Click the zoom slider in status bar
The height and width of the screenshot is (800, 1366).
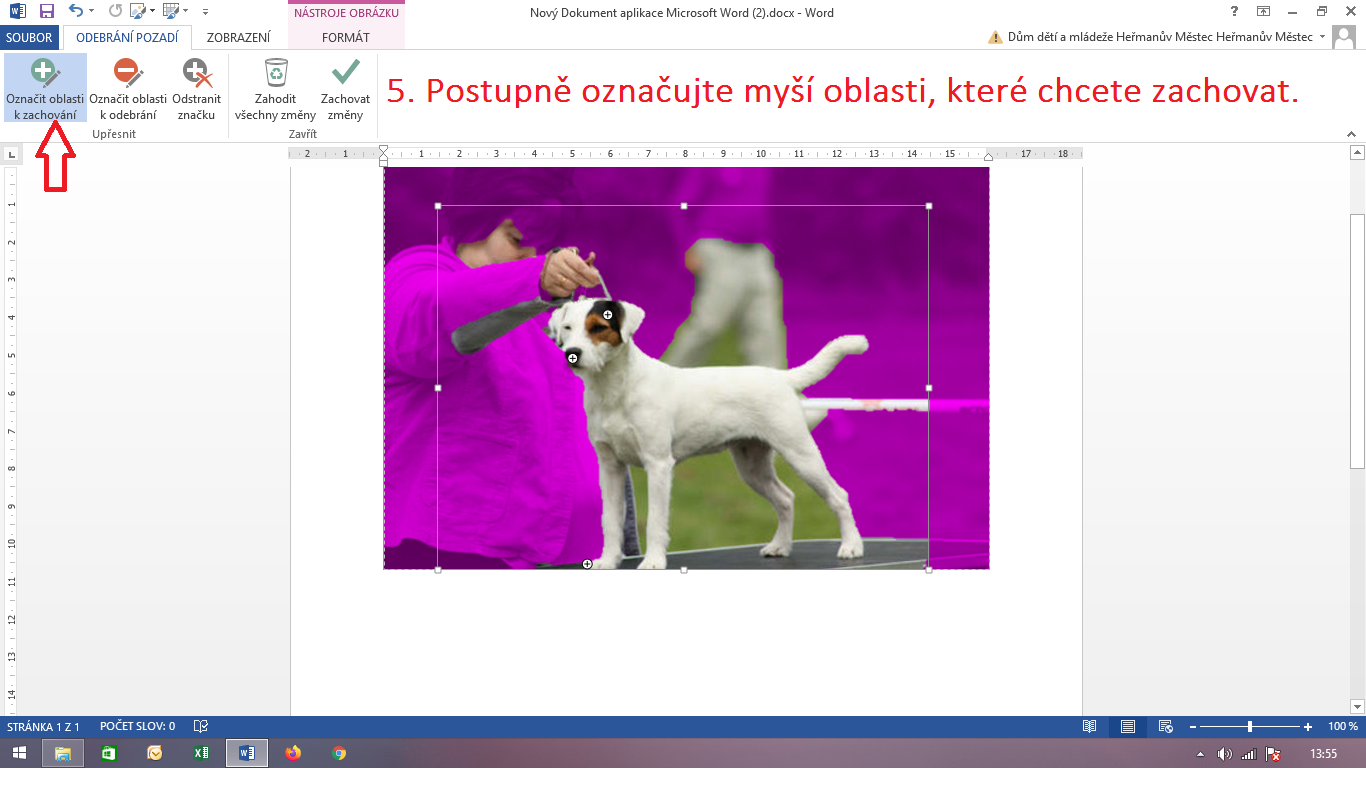click(x=1250, y=727)
